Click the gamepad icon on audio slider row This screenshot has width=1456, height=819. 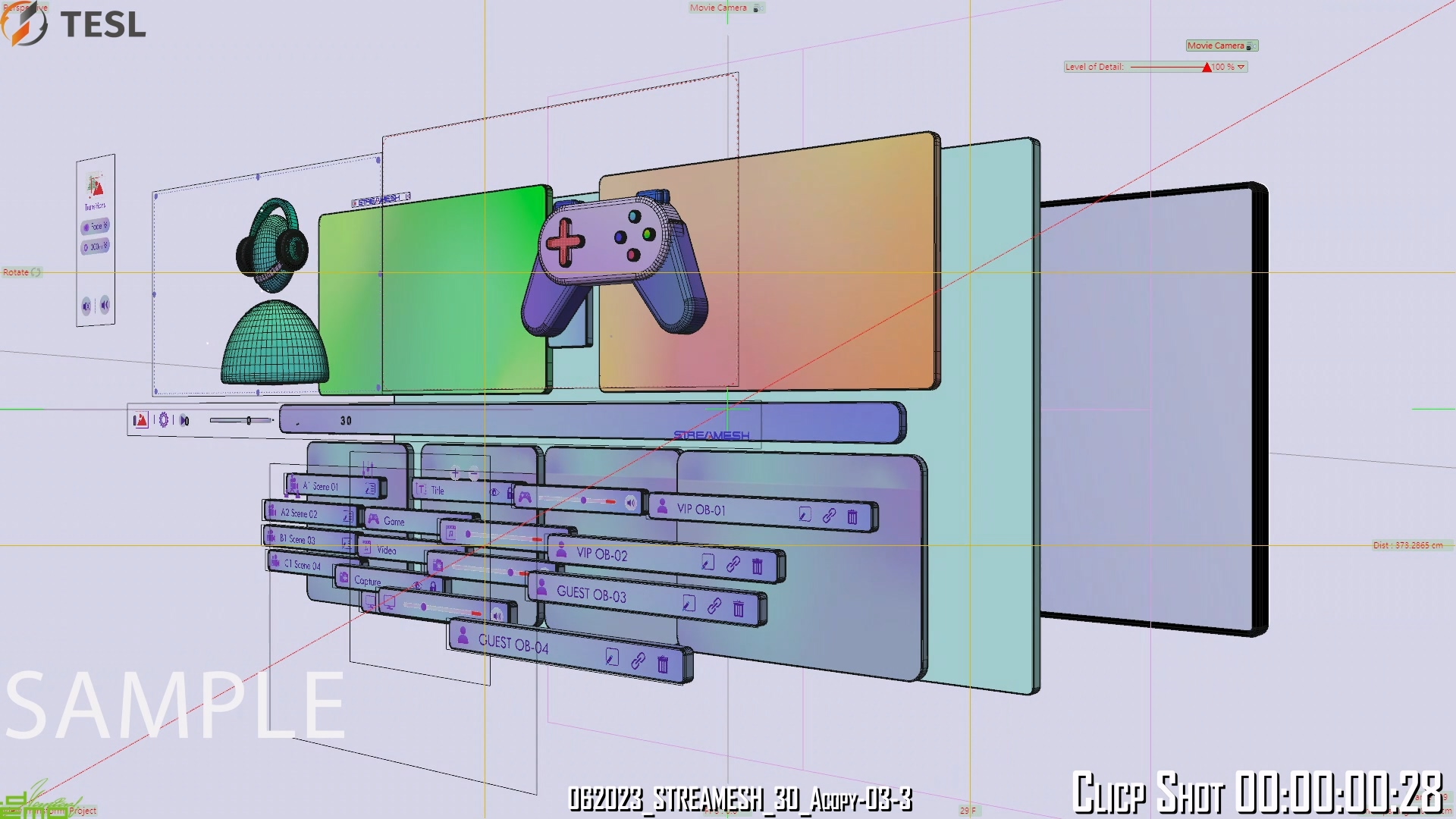point(525,497)
